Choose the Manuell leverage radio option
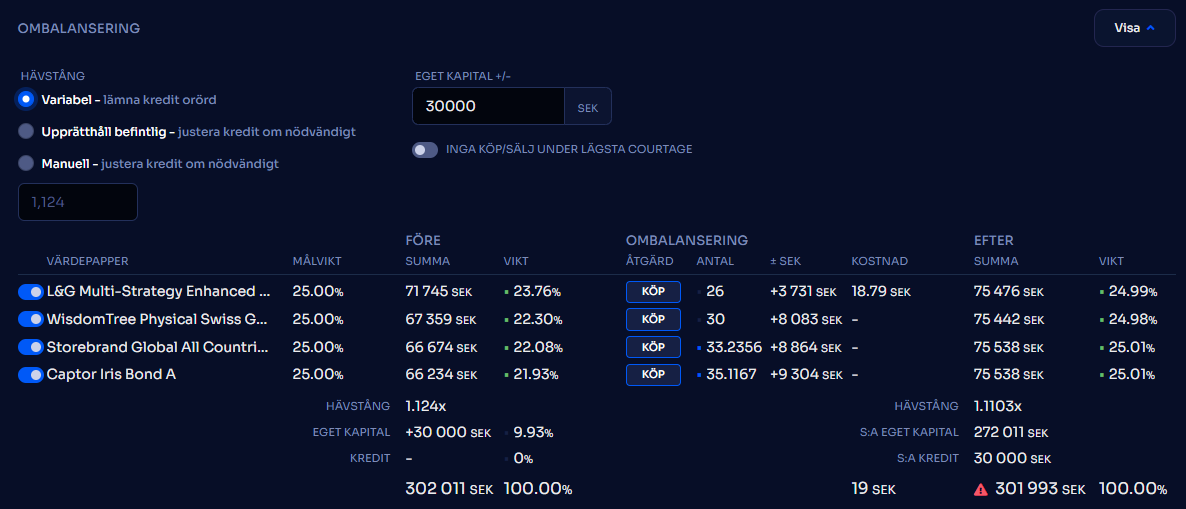 [x=26, y=163]
